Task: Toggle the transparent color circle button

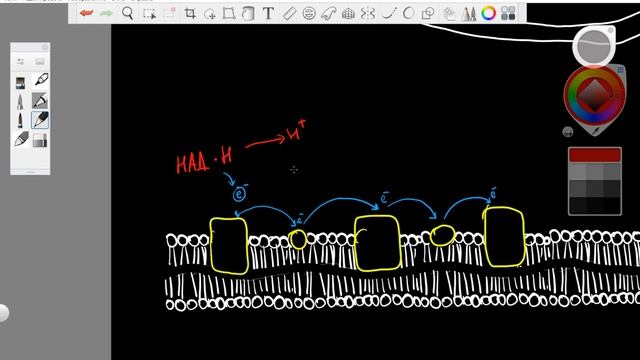Action: pos(568,131)
